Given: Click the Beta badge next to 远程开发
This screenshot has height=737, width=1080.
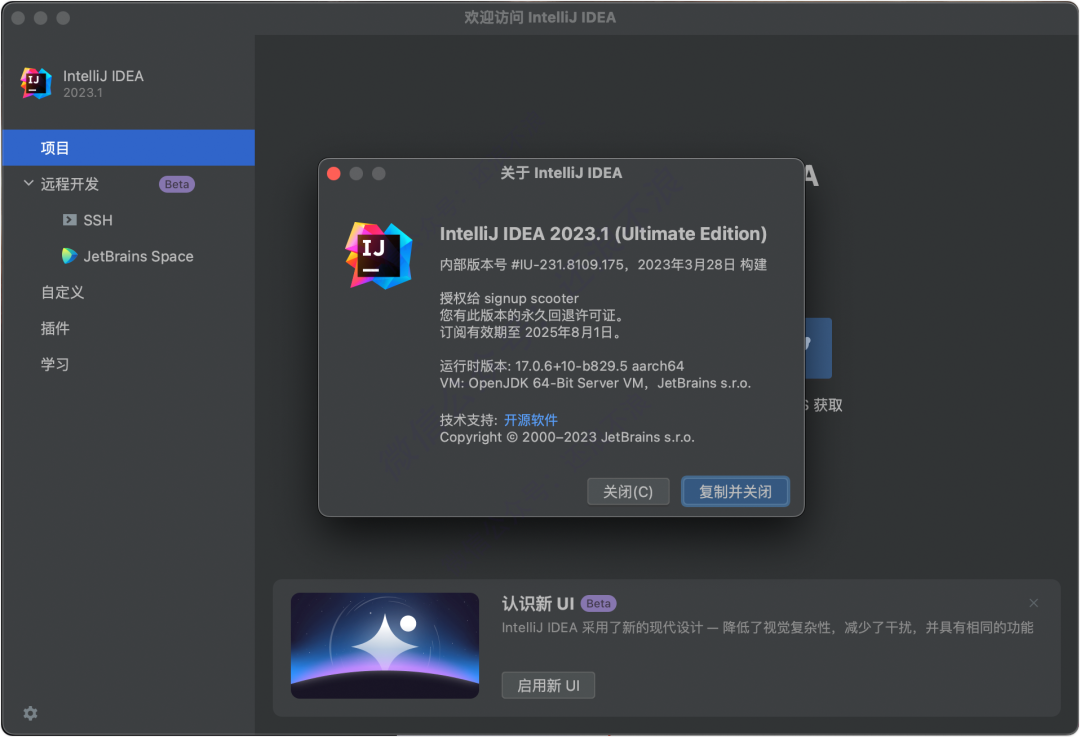Looking at the screenshot, I should pos(177,184).
